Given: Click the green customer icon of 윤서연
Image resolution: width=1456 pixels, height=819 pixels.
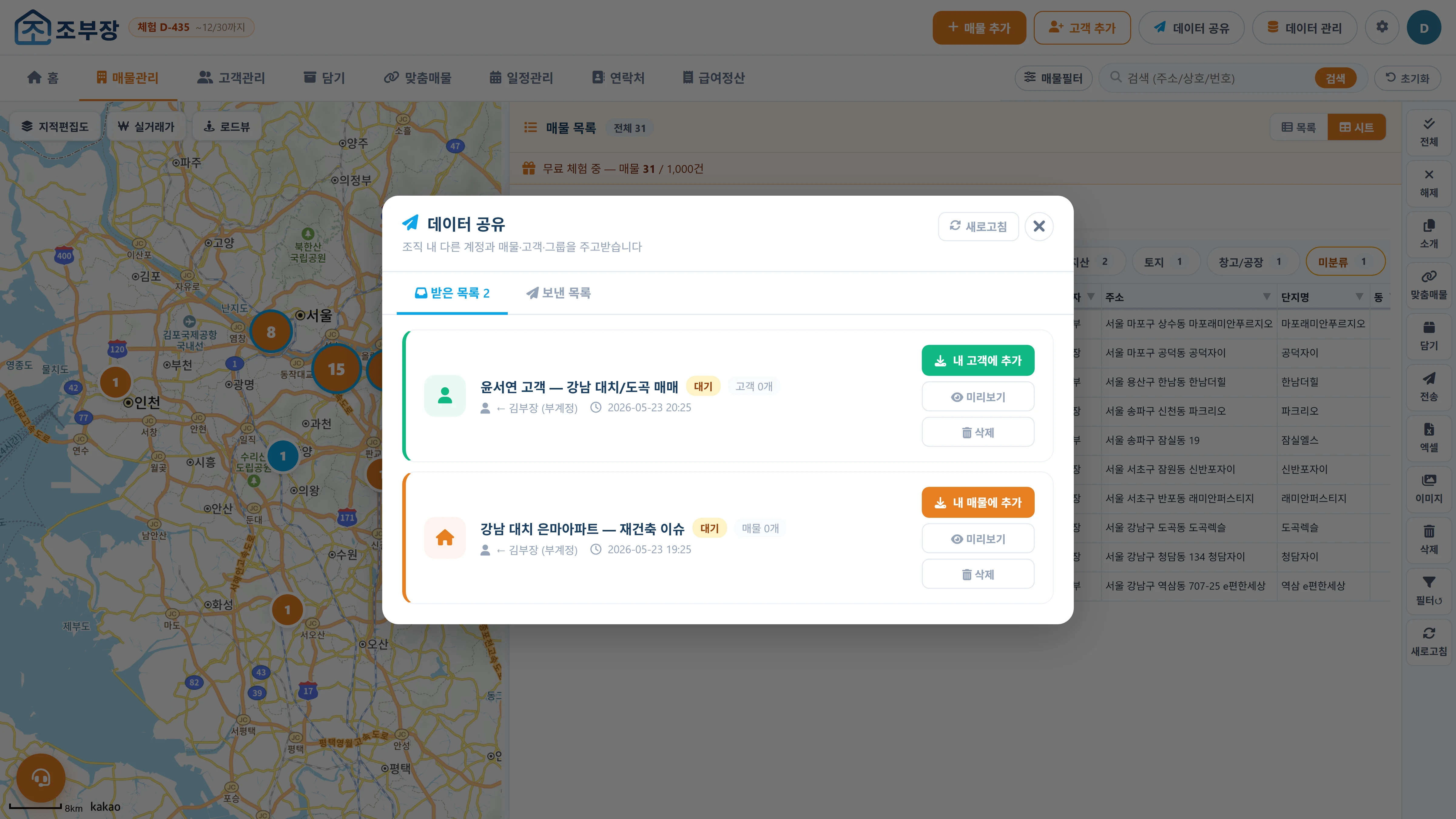Looking at the screenshot, I should [445, 396].
